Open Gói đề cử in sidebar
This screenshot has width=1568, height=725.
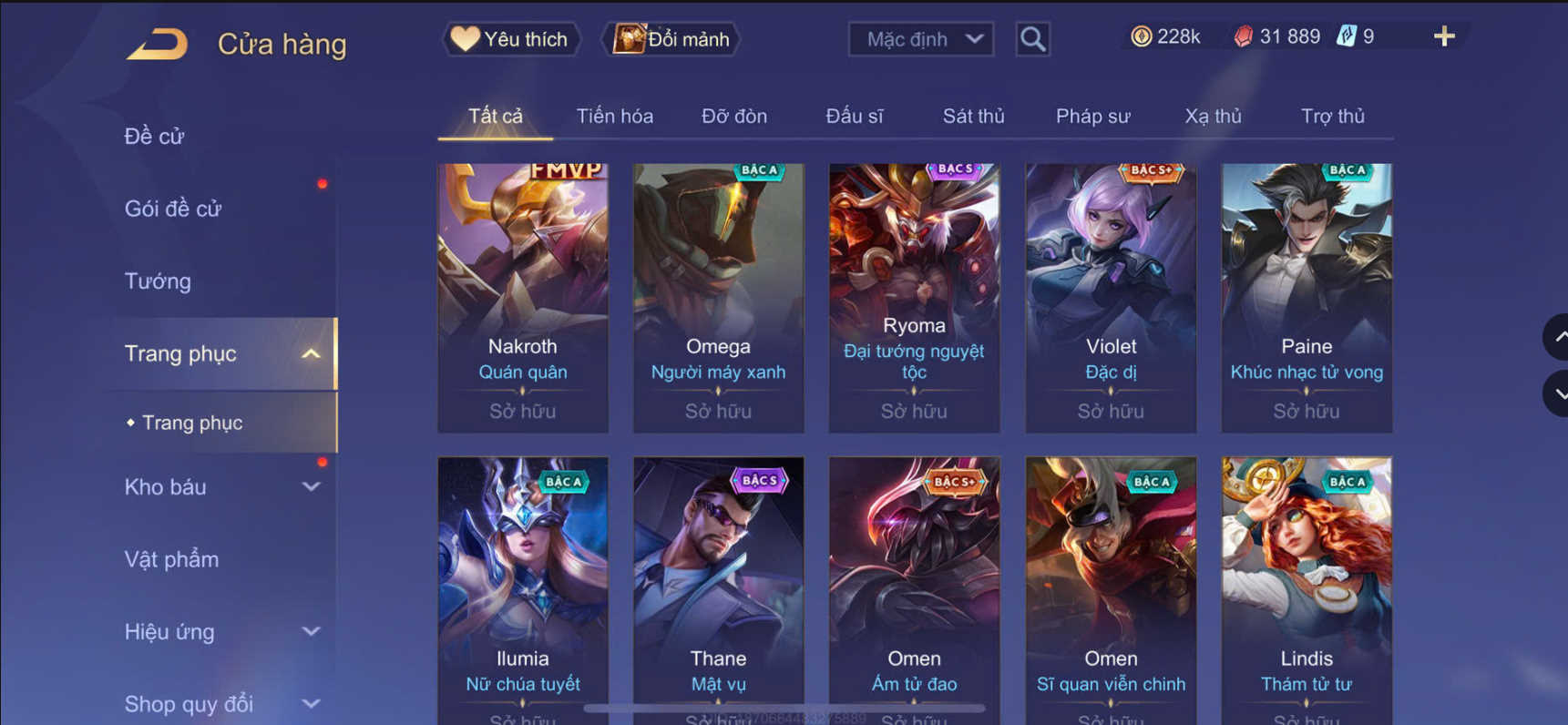173,209
